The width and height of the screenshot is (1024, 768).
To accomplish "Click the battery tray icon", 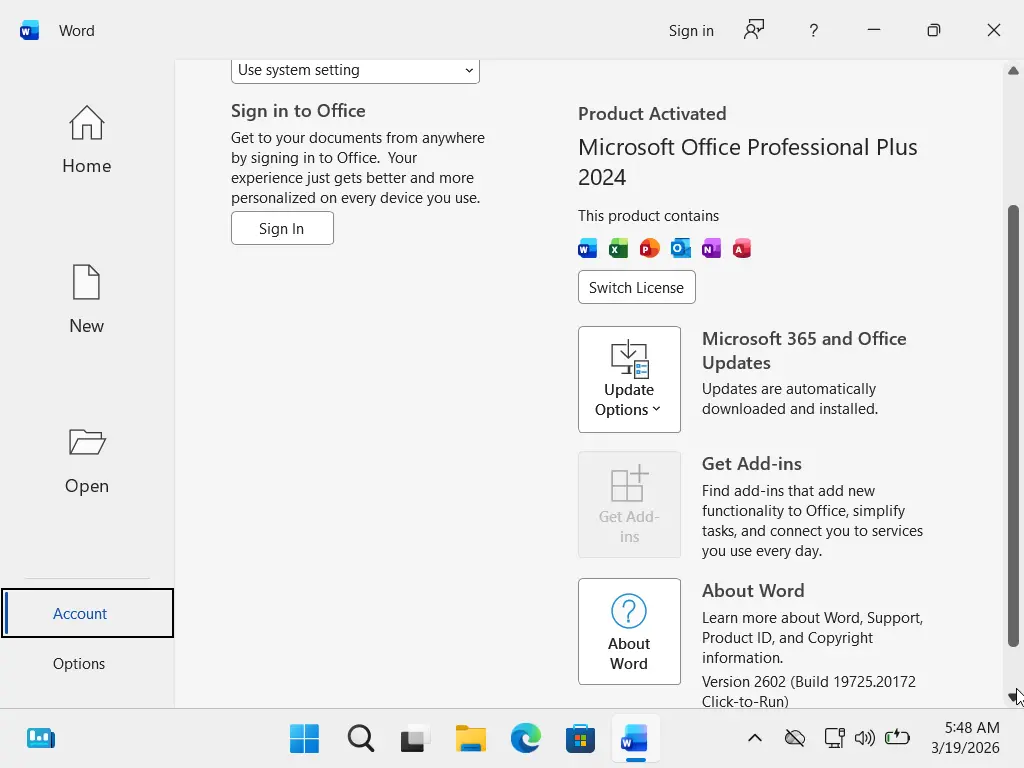I will click(897, 738).
